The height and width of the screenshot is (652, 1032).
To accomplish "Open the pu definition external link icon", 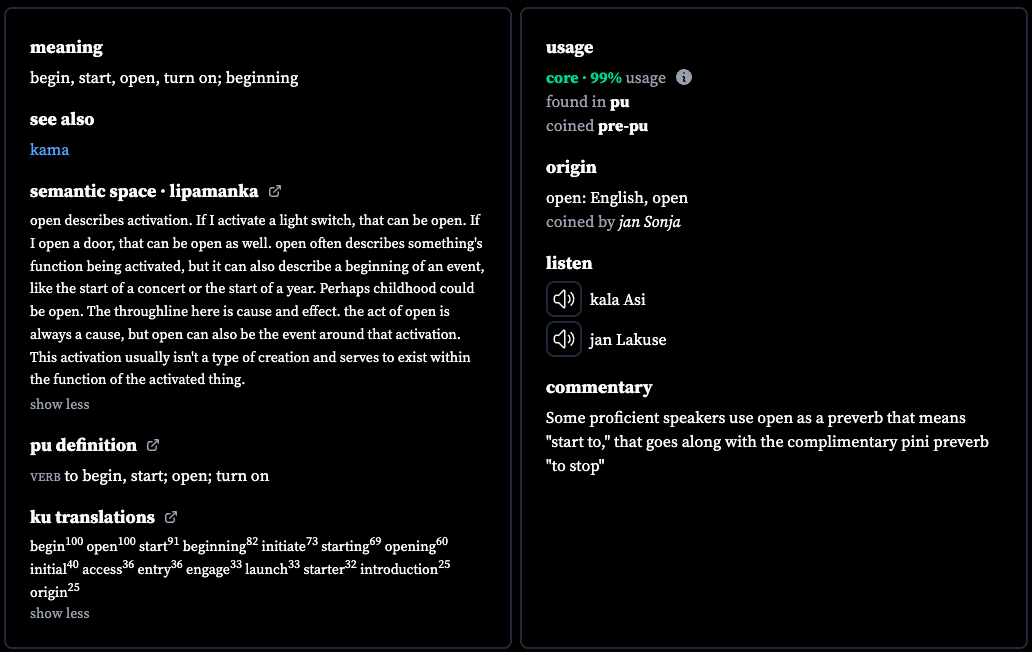I will 153,445.
